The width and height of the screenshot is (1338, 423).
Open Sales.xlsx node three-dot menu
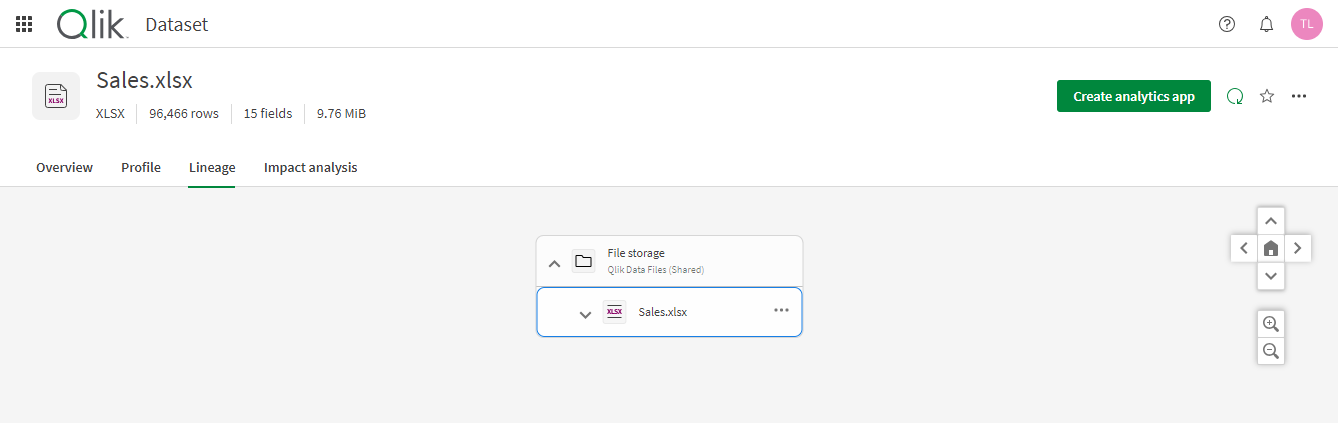[x=781, y=310]
